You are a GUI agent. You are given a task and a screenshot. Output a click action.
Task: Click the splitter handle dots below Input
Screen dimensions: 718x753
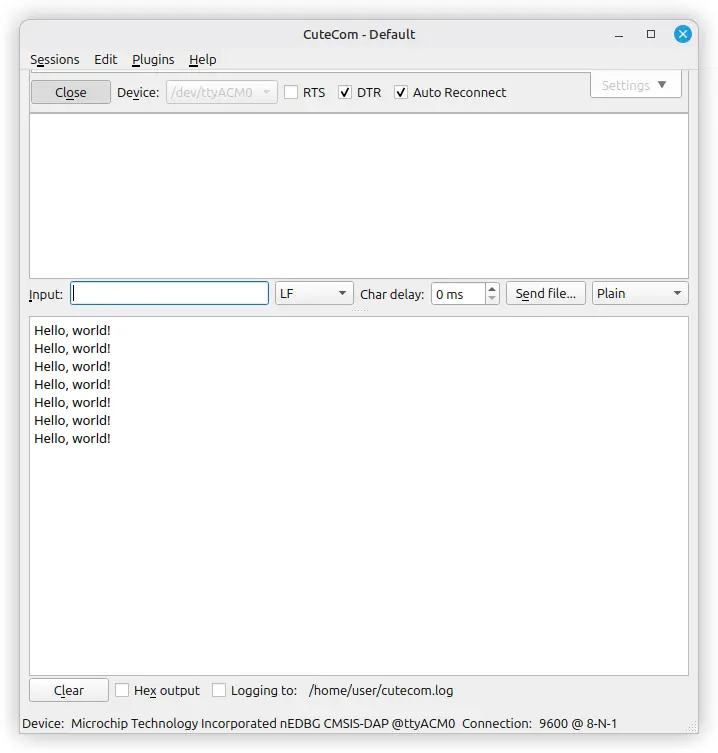359,310
